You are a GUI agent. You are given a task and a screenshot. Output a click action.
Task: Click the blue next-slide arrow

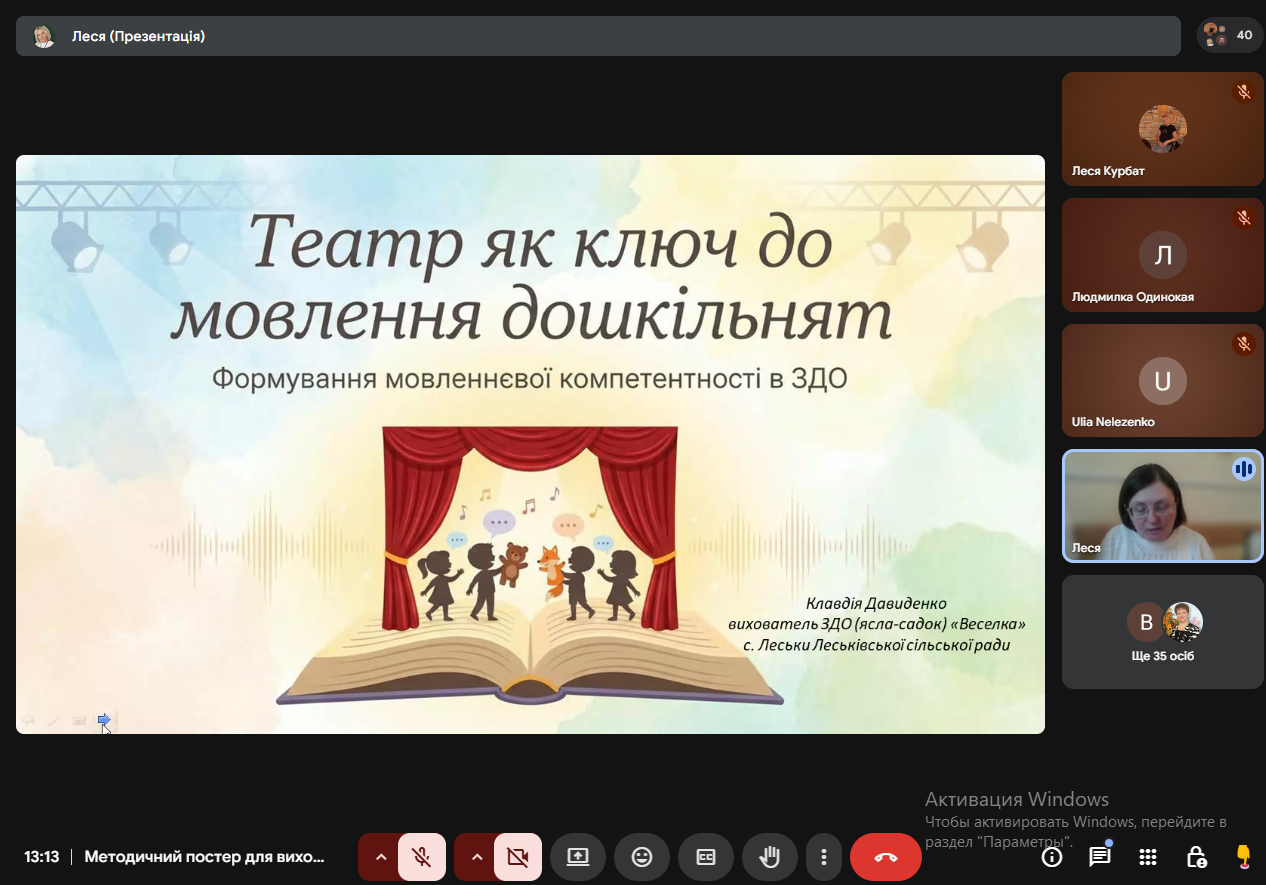tap(104, 719)
